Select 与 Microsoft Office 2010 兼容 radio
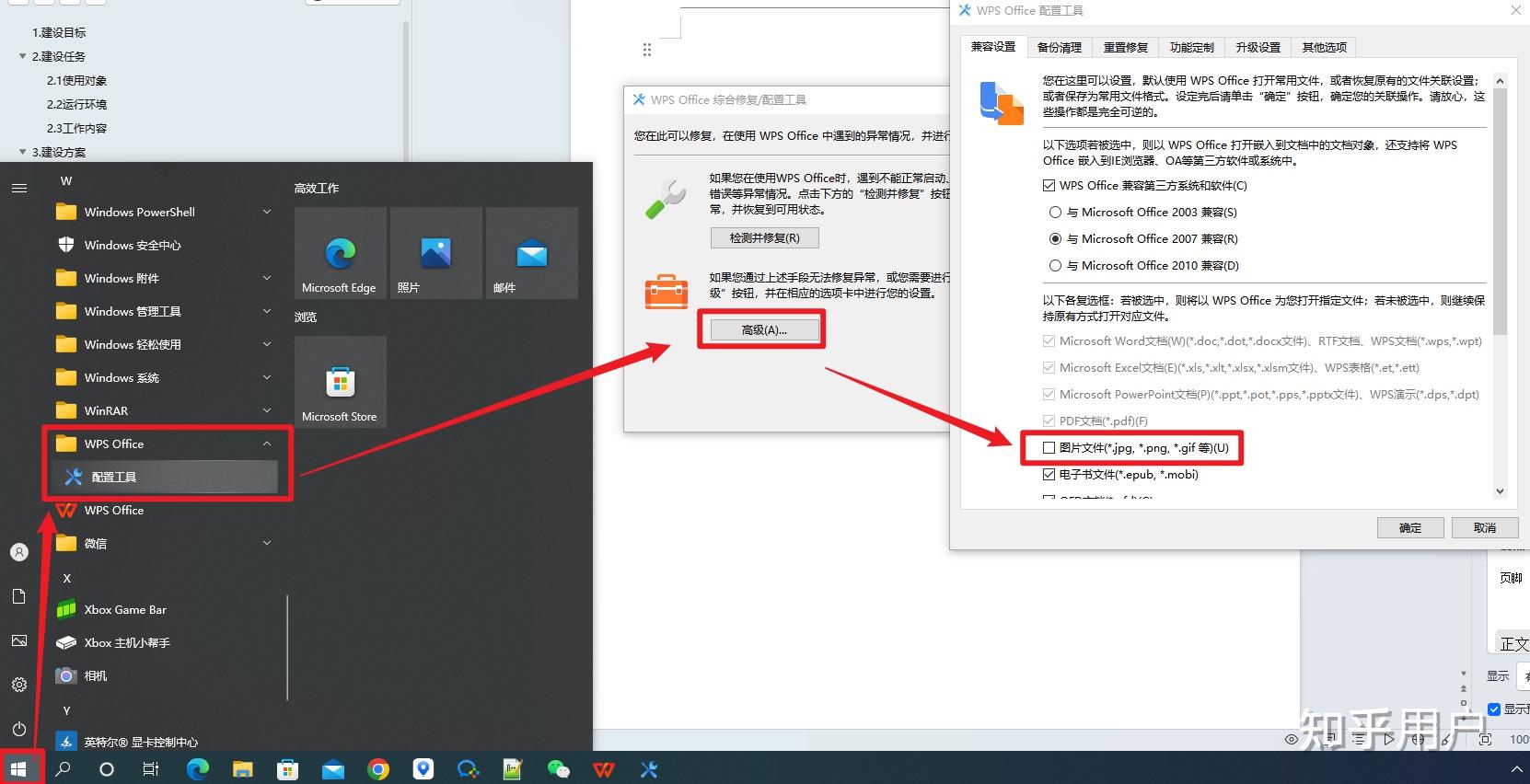 1055,265
